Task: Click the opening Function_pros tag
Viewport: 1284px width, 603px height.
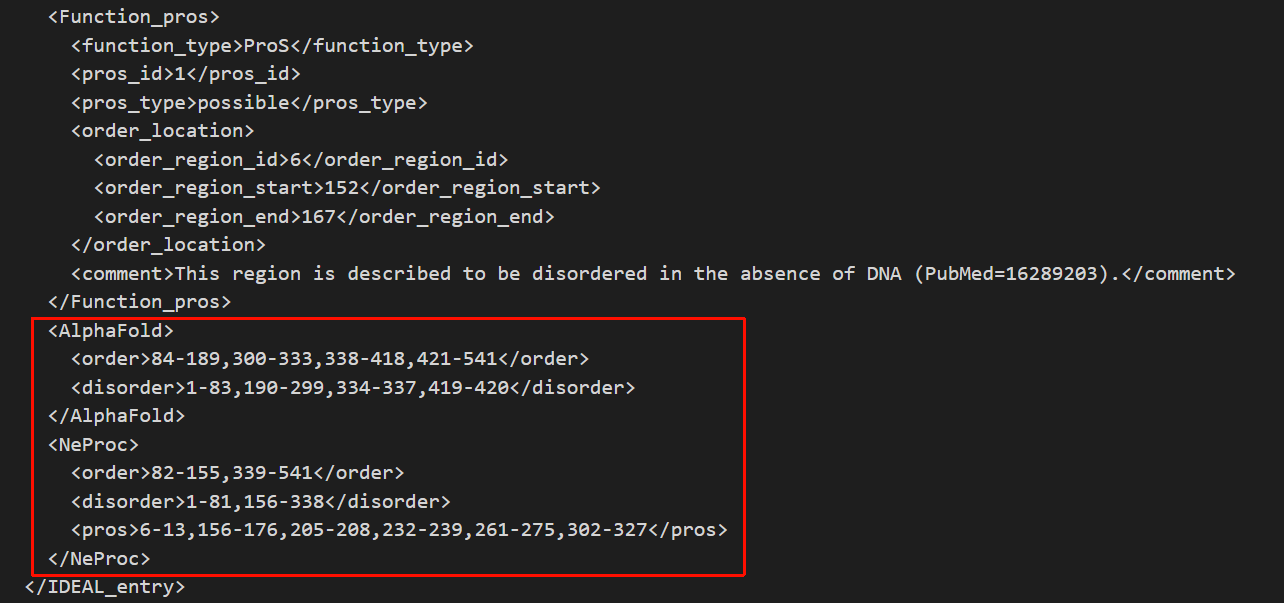Action: pyautogui.click(x=134, y=17)
